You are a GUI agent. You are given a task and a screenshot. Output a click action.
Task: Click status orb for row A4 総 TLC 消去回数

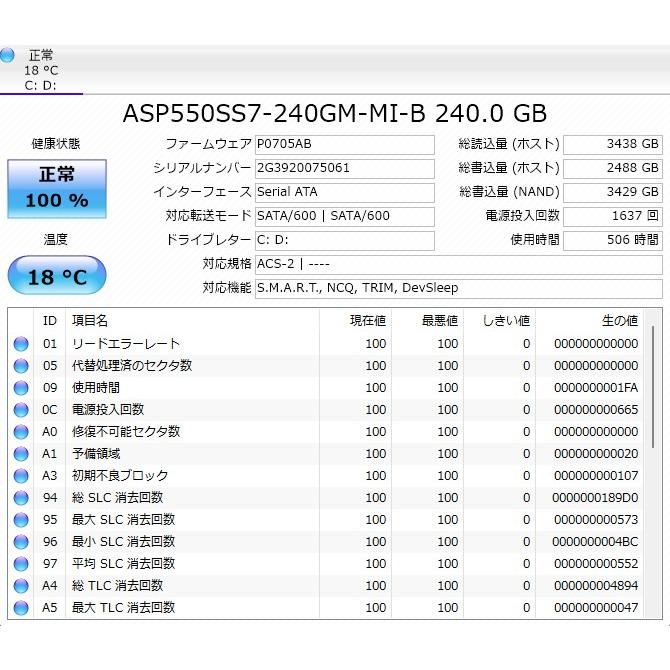click(21, 586)
